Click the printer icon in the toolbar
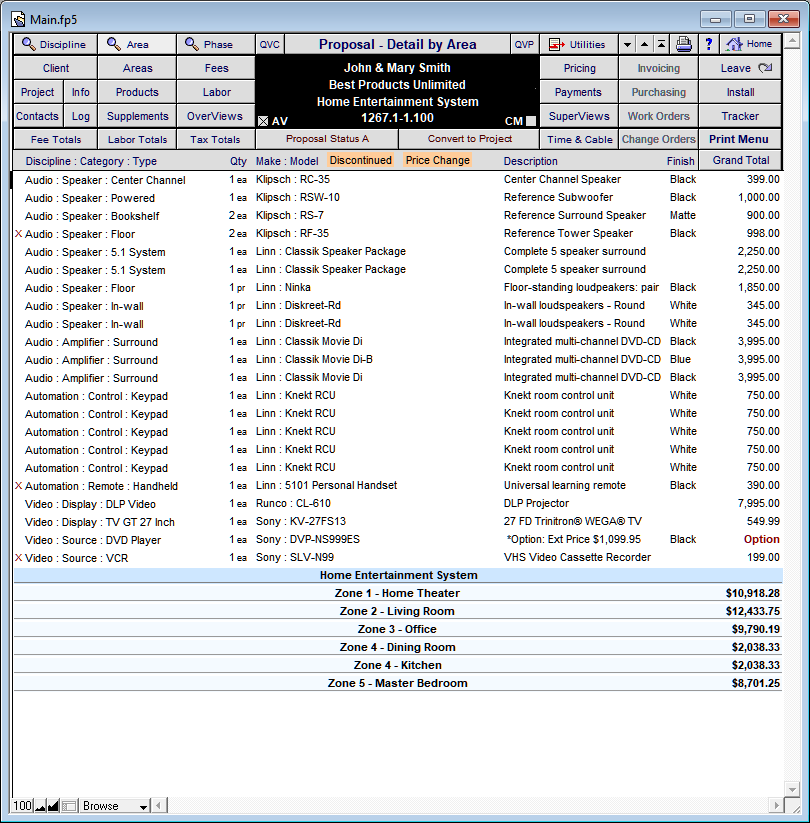This screenshot has width=810, height=823. click(x=683, y=45)
